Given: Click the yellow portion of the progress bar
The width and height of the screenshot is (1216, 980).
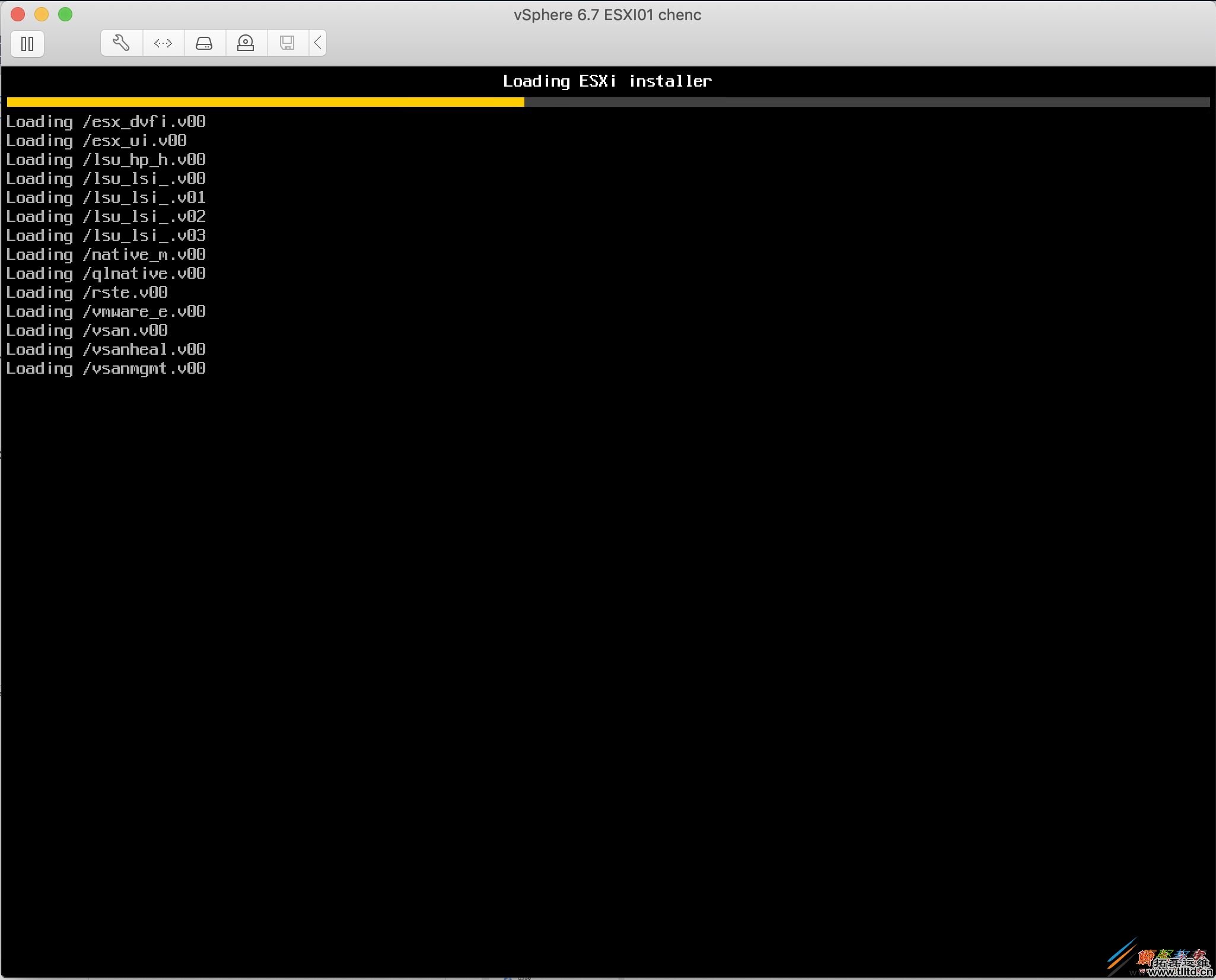Looking at the screenshot, I should (x=267, y=102).
